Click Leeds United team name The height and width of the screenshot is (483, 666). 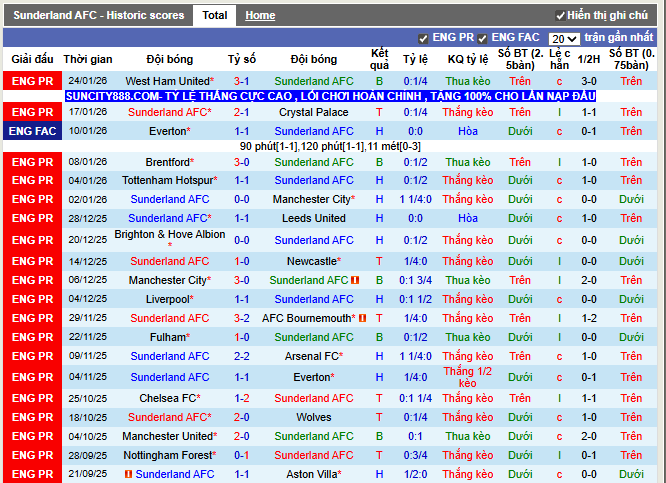click(313, 218)
